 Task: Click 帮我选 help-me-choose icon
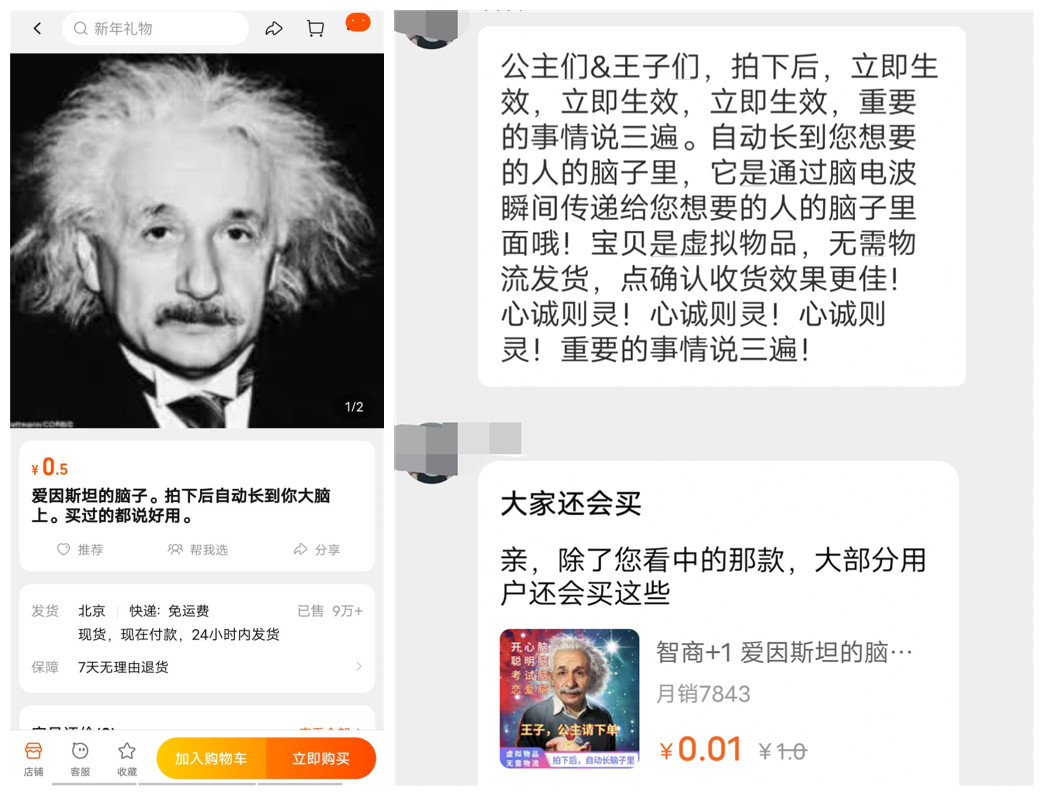pos(198,550)
